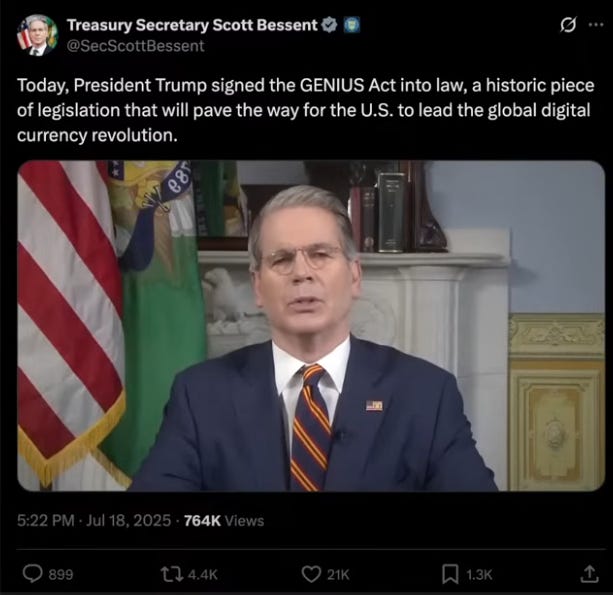Click the 899 replies count
The width and height of the screenshot is (613, 595).
61,574
